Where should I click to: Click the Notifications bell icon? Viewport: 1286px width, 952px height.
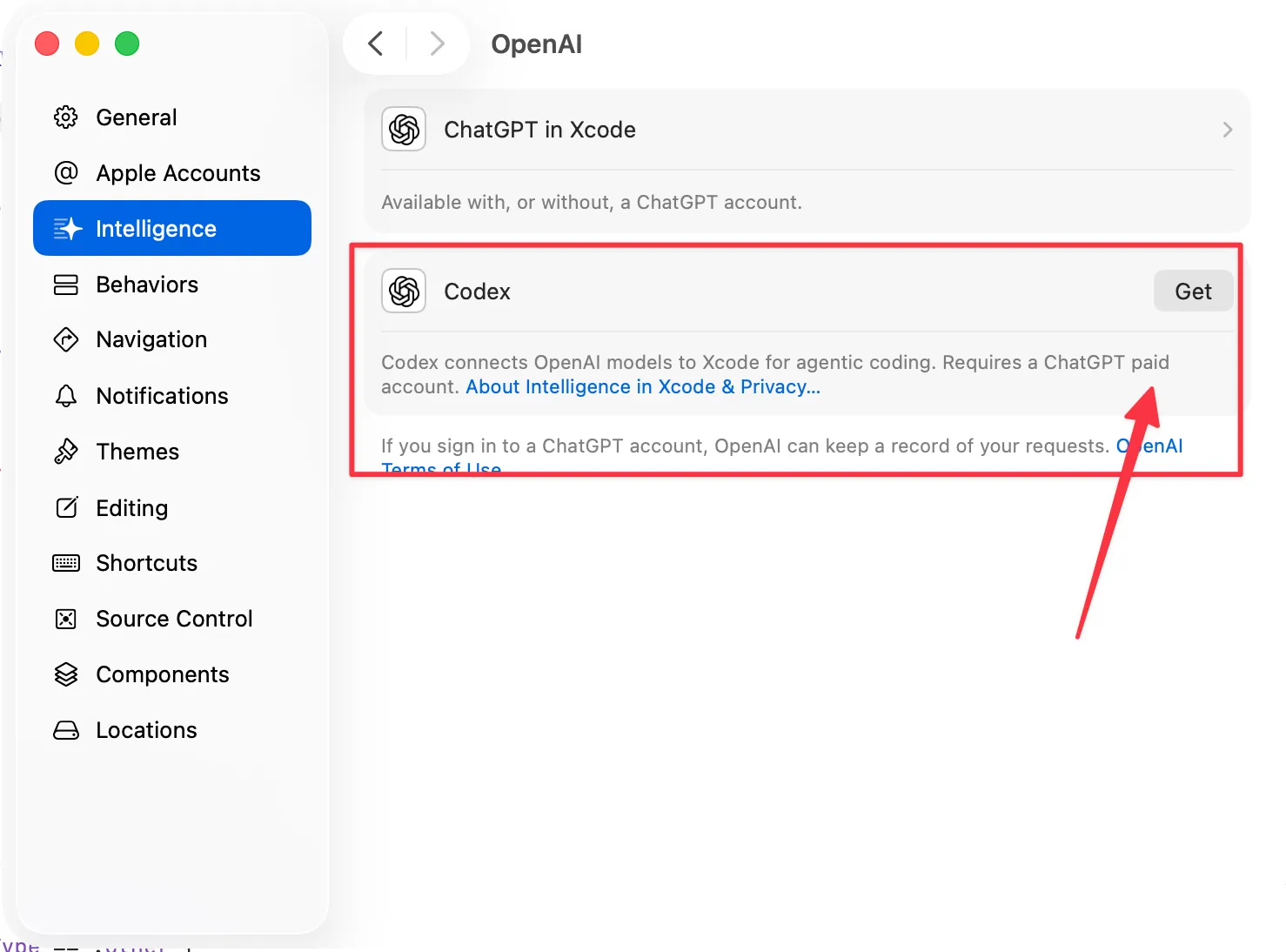tap(66, 396)
